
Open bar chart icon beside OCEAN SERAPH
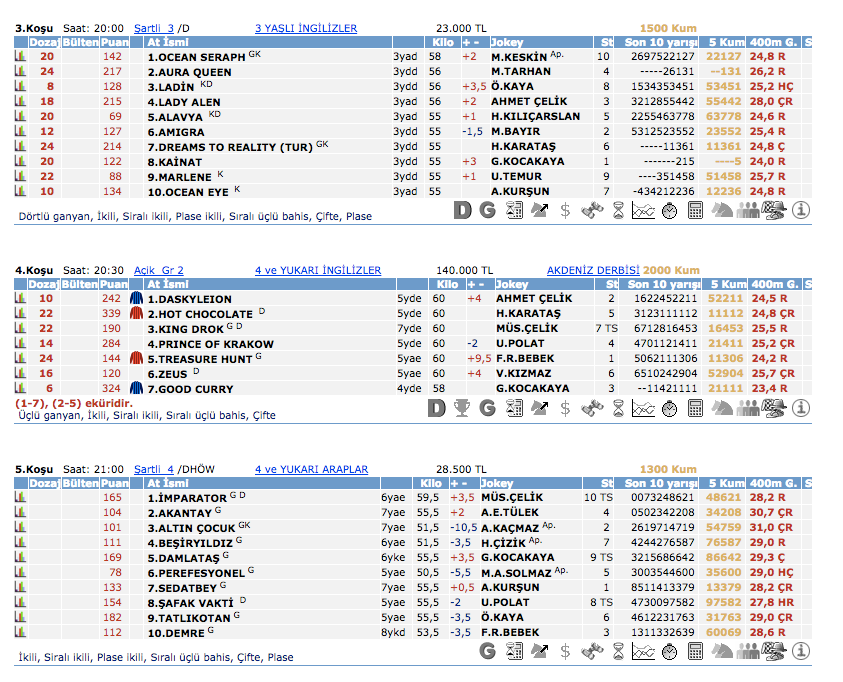pos(19,57)
